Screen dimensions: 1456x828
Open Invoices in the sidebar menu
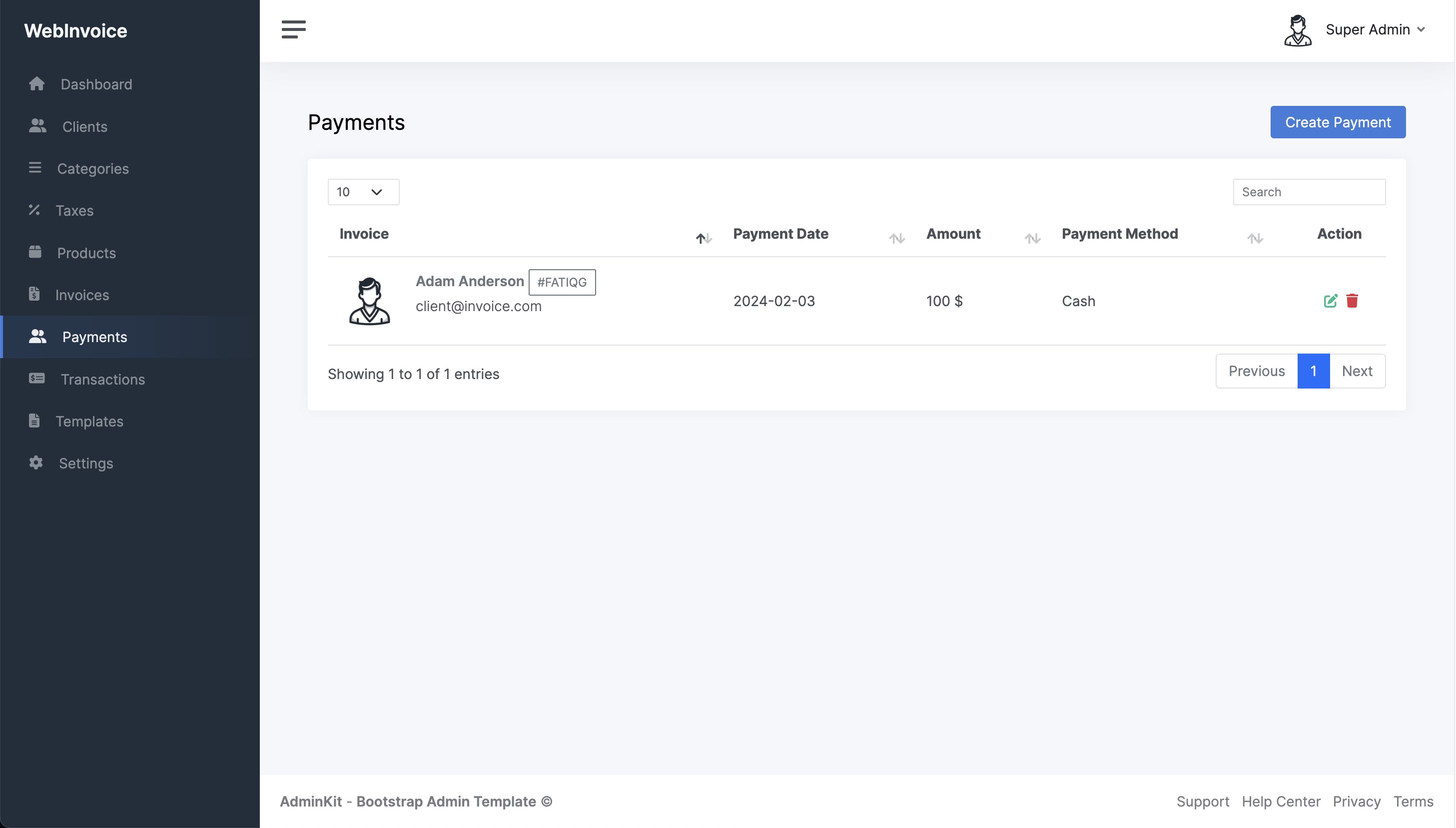[x=82, y=295]
